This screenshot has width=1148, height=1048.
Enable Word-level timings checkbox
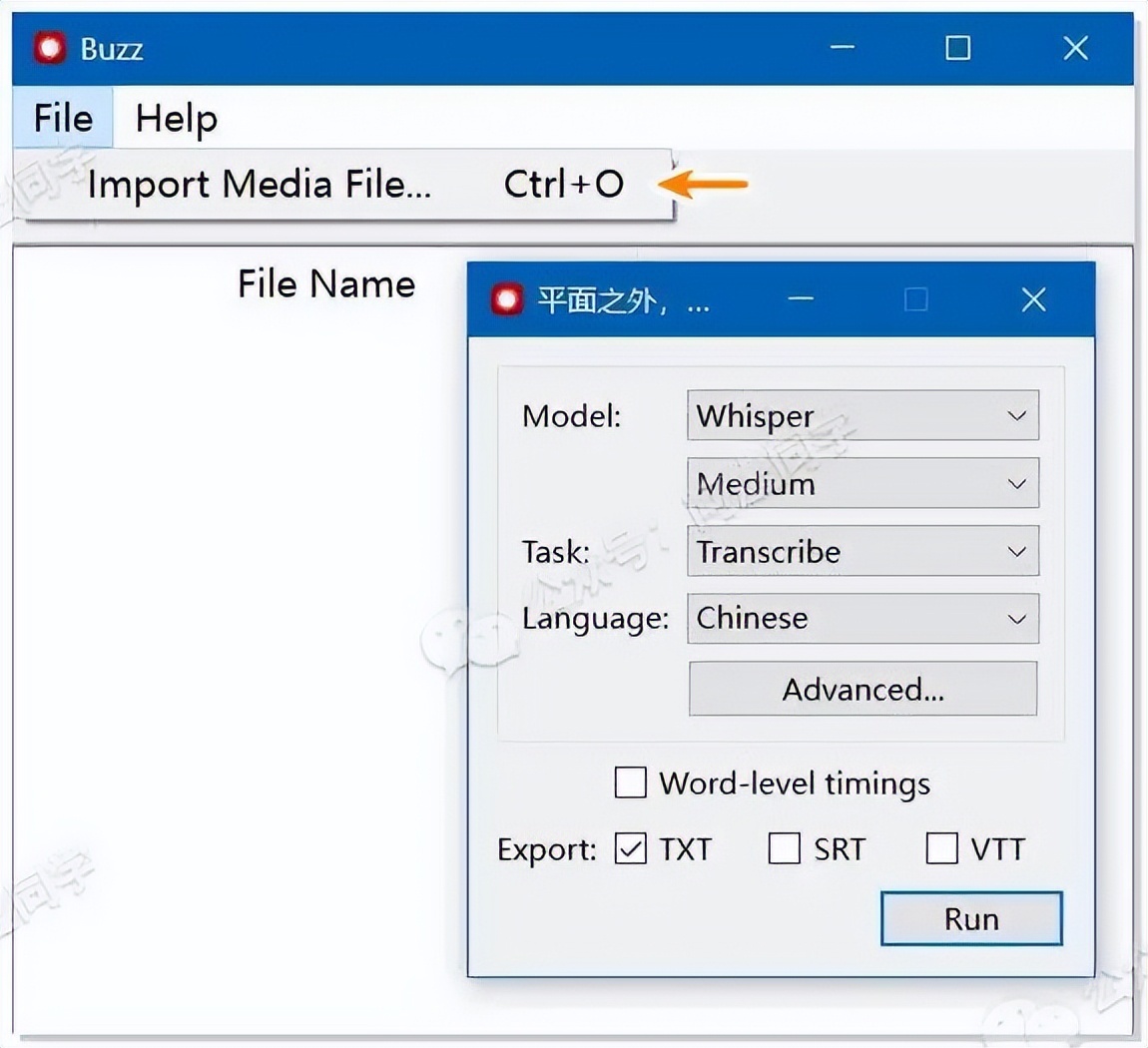(630, 783)
